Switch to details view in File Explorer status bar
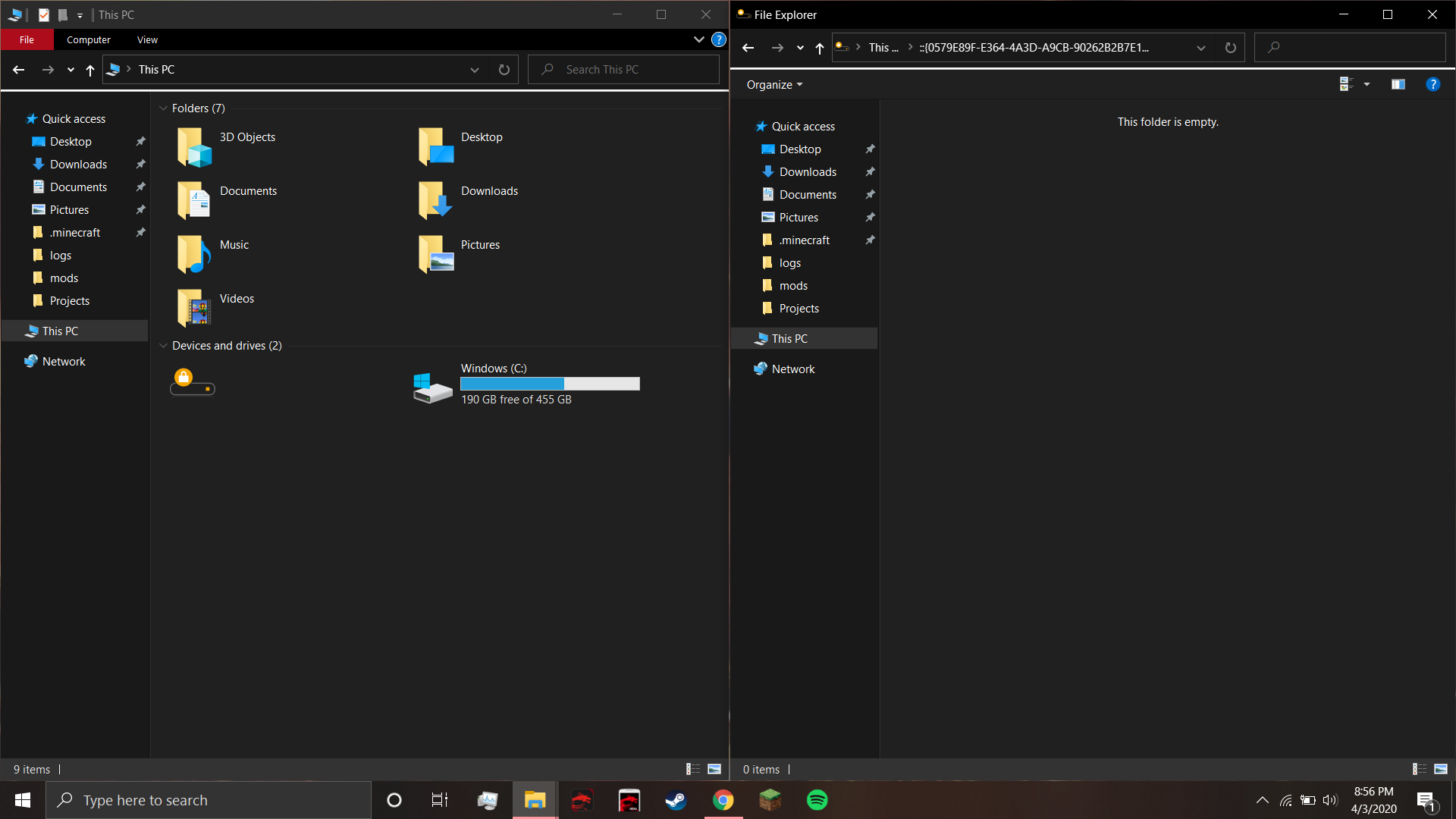This screenshot has width=1456, height=819. pyautogui.click(x=1420, y=769)
